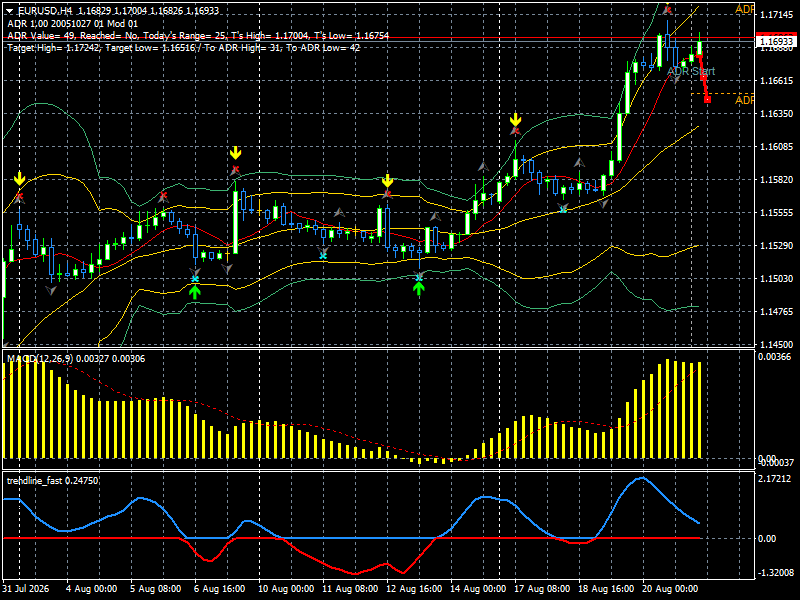Image resolution: width=800 pixels, height=600 pixels.
Task: Click the red square ending the ADR projection
Action: [708, 99]
